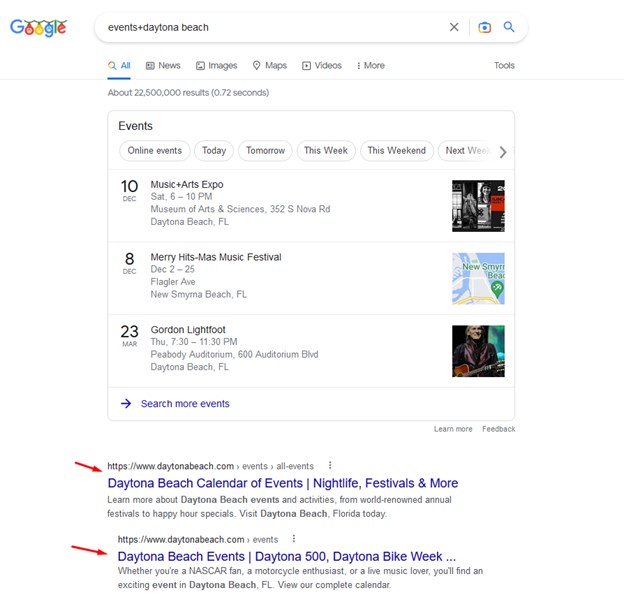This screenshot has width=624, height=595.
Task: Filter events by Today chip
Action: (x=214, y=151)
